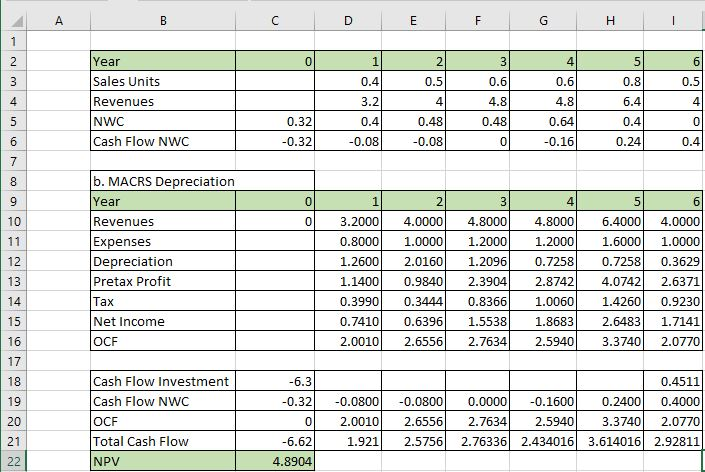The height and width of the screenshot is (472, 705).
Task: Click the -6.3 investment value cell
Action: pos(275,381)
